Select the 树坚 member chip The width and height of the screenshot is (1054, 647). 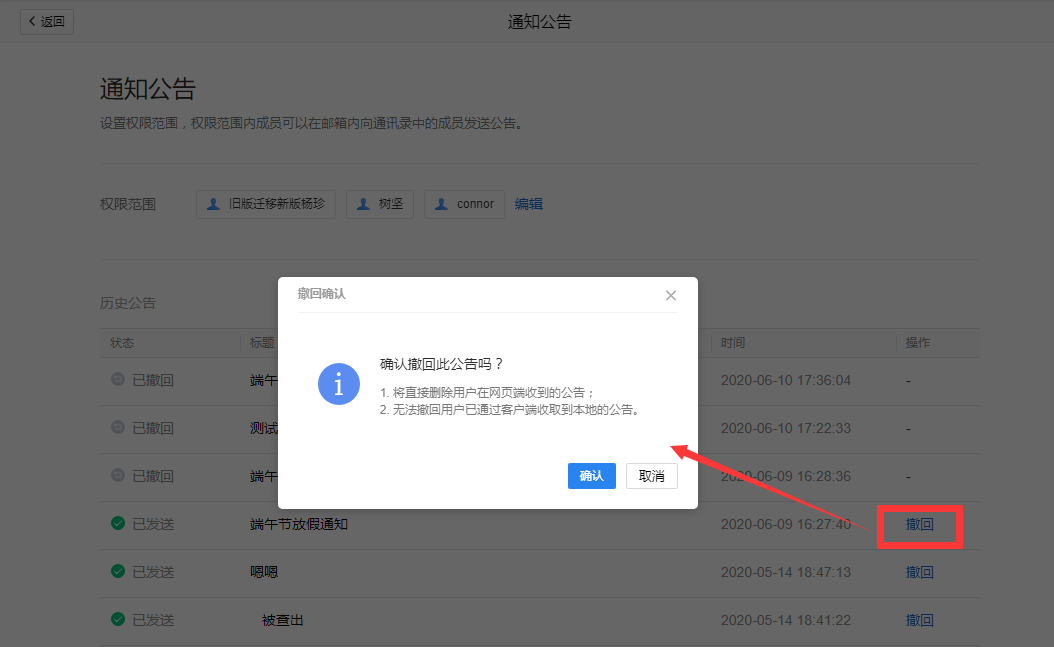tap(380, 204)
